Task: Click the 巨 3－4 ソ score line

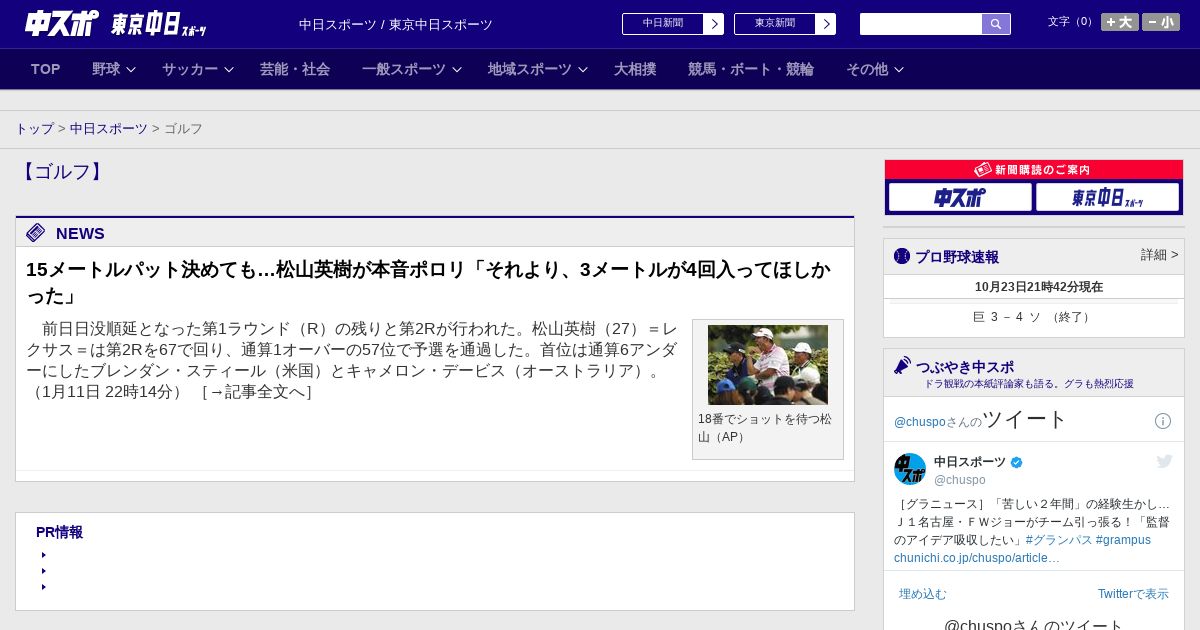Action: click(x=1034, y=317)
